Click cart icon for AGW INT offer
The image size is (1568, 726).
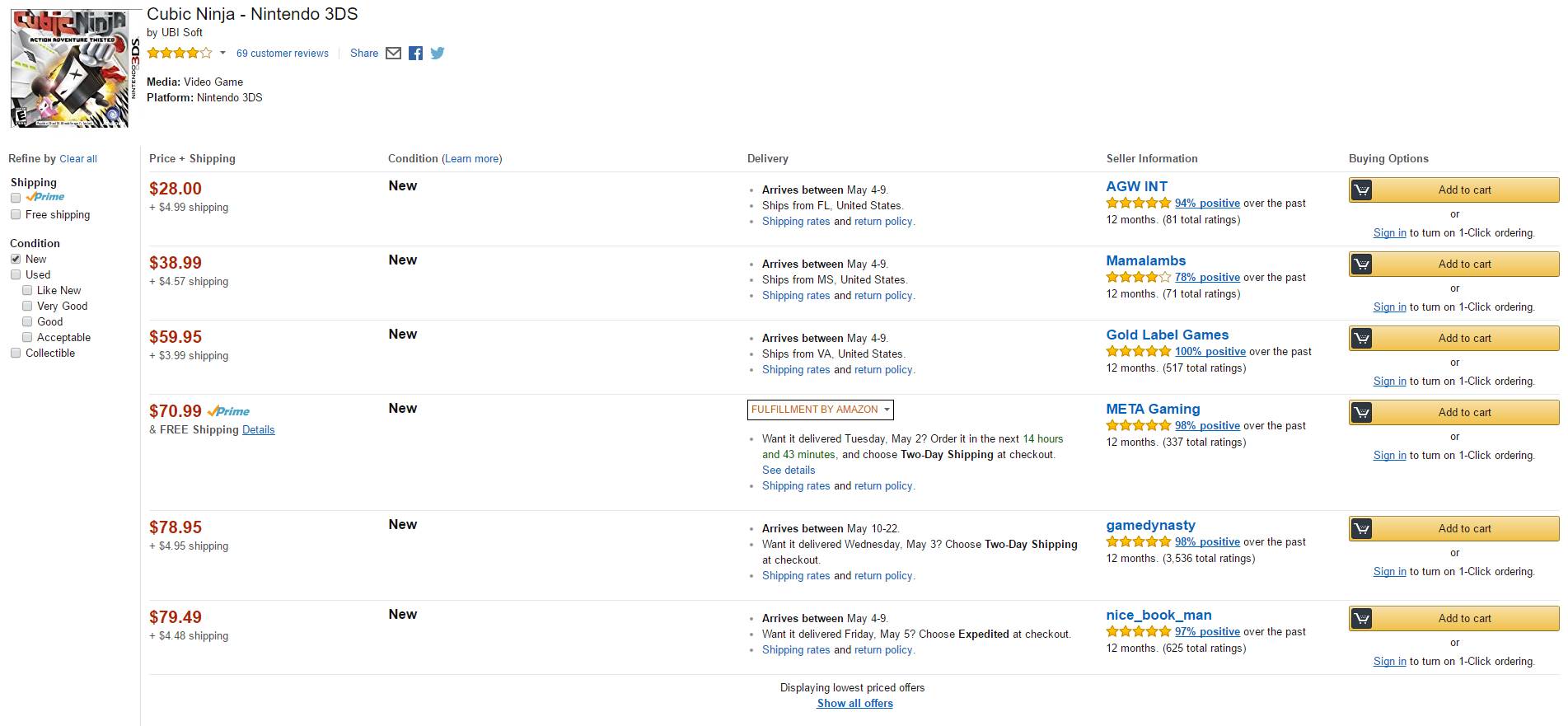pyautogui.click(x=1362, y=190)
